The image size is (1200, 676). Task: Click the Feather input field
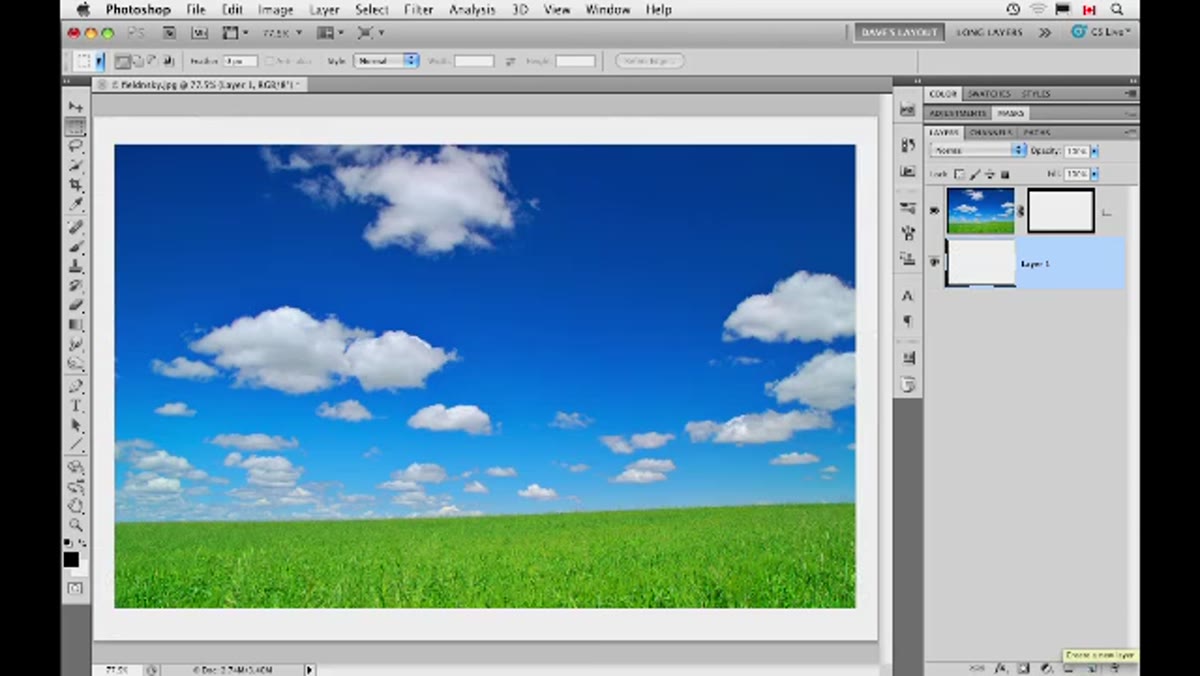click(239, 61)
